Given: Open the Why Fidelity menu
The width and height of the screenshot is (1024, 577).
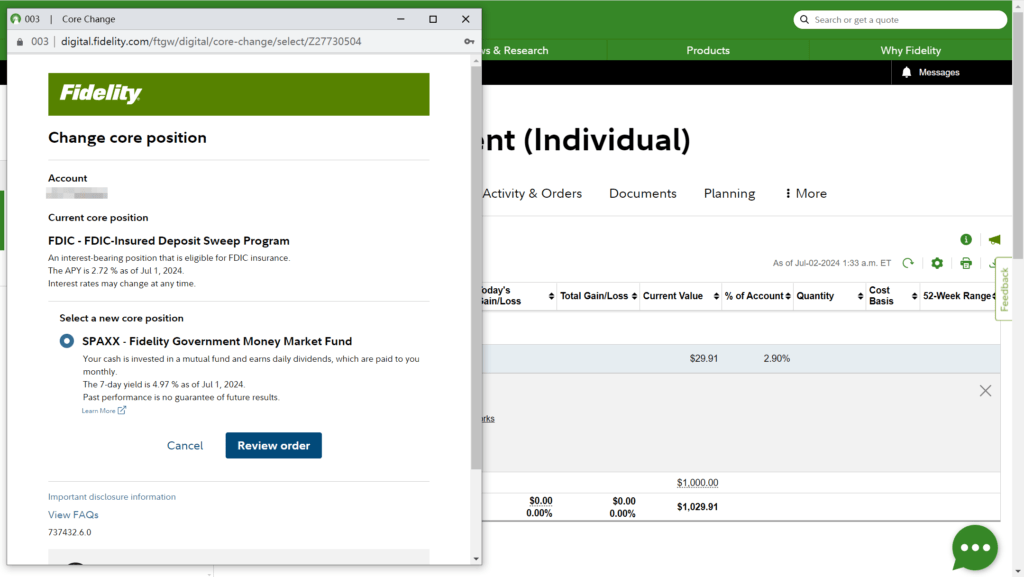Looking at the screenshot, I should coord(910,50).
